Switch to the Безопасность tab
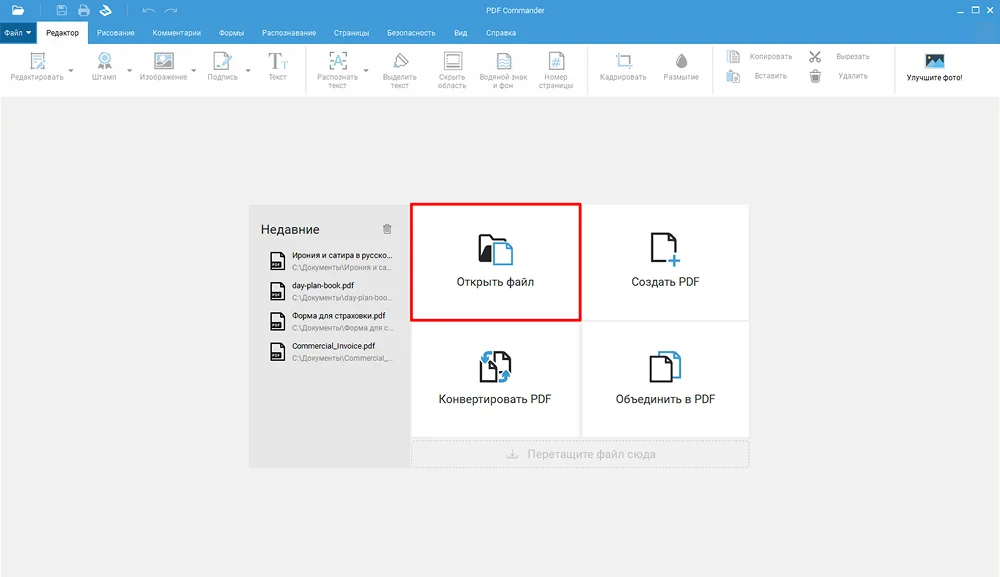1000x577 pixels. (411, 33)
